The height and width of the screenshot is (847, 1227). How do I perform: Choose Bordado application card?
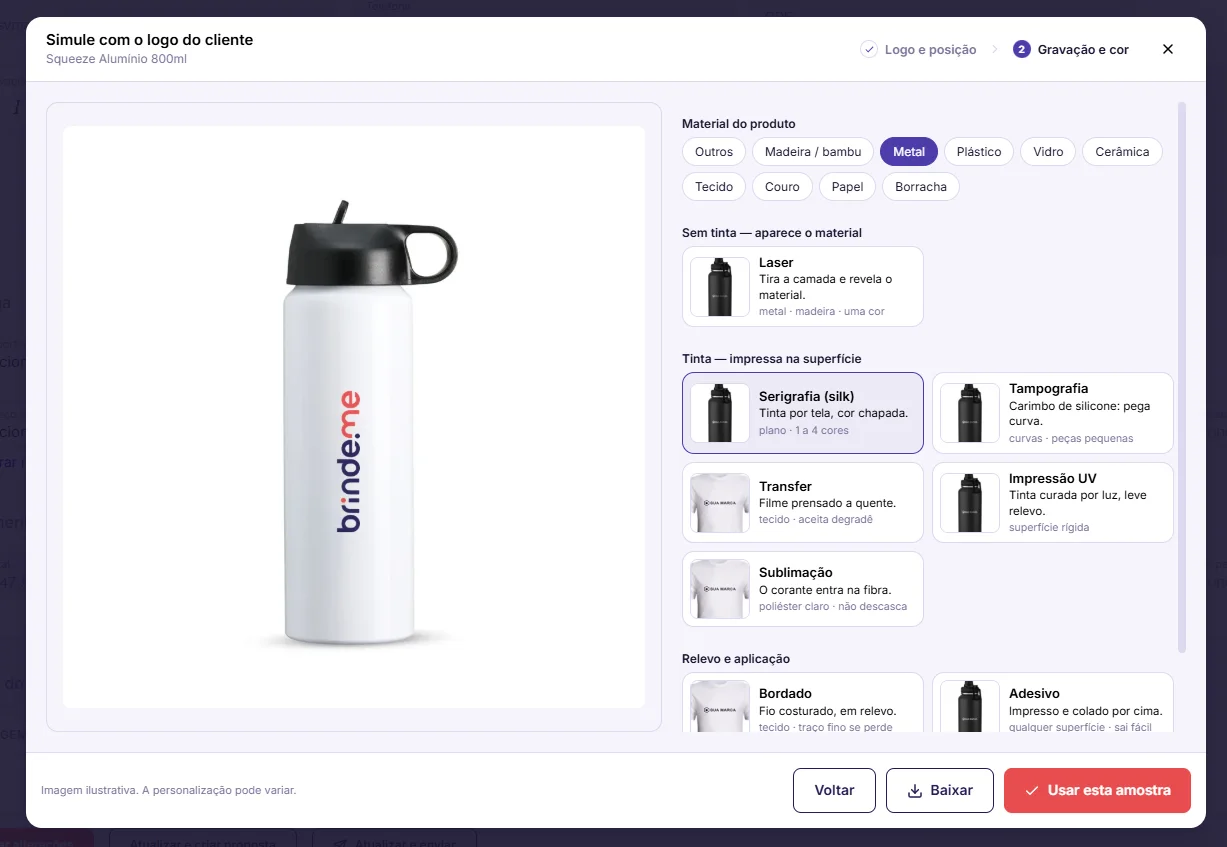803,703
